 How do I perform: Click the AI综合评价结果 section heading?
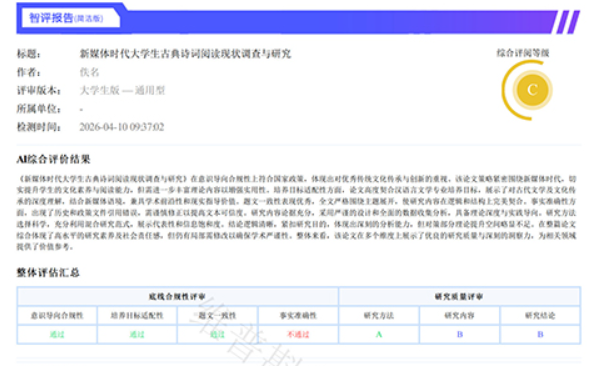(53, 159)
